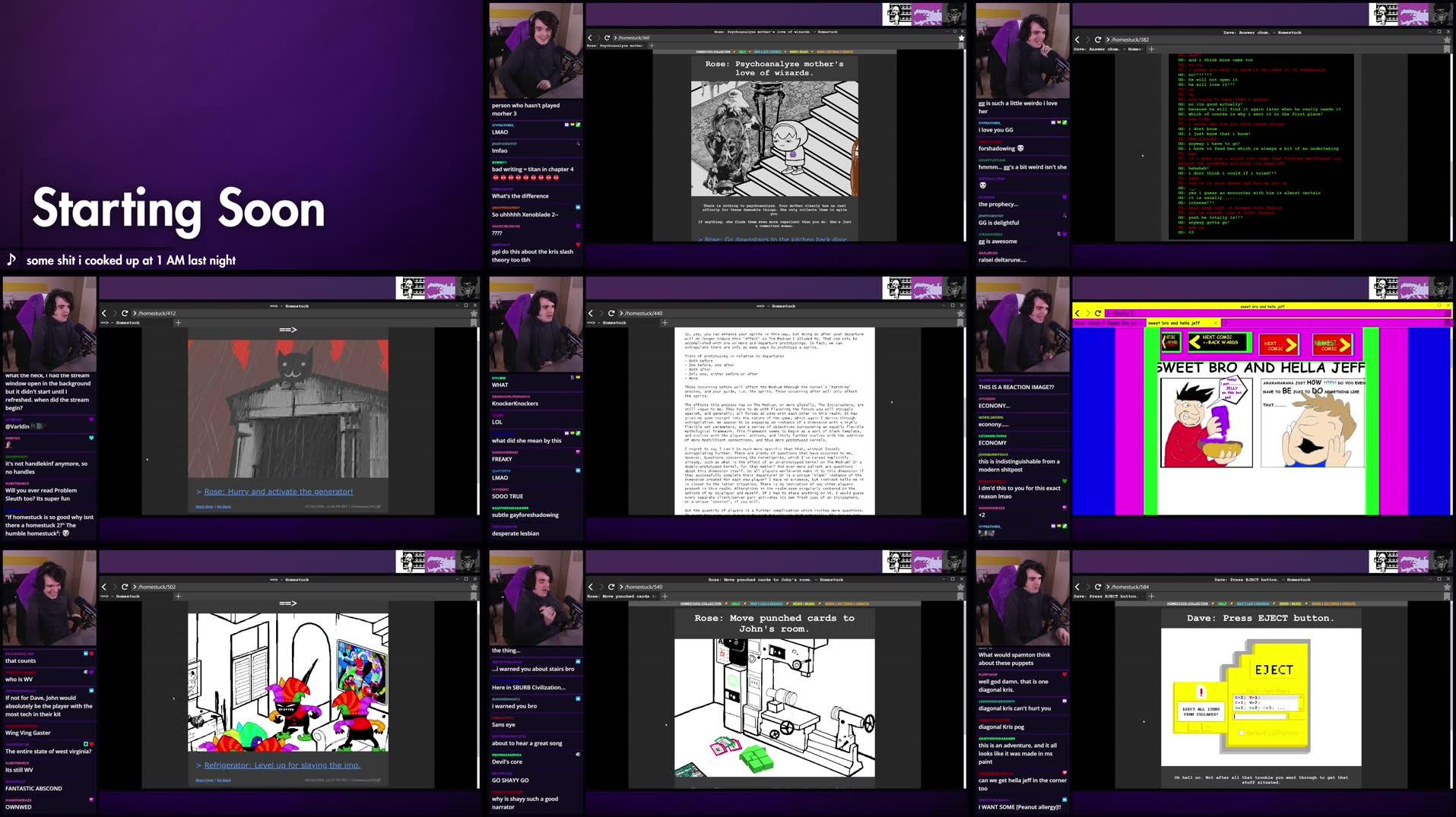
Task: Open new tab in /homestuck/440 window
Action: pos(665,322)
